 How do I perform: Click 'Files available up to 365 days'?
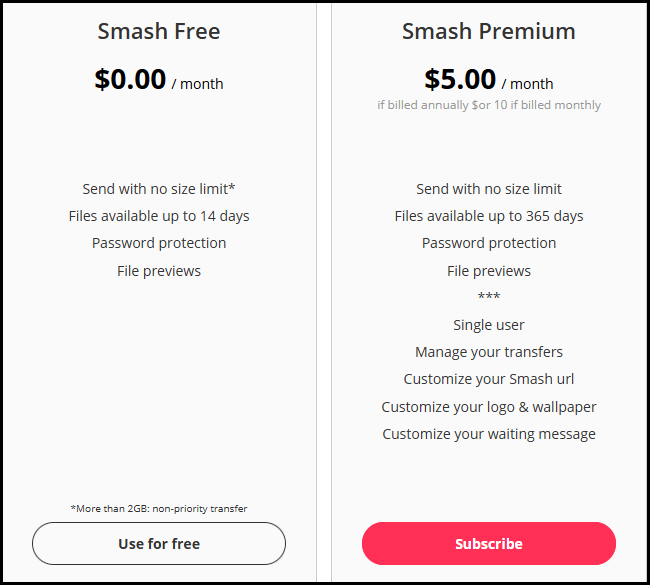488,216
